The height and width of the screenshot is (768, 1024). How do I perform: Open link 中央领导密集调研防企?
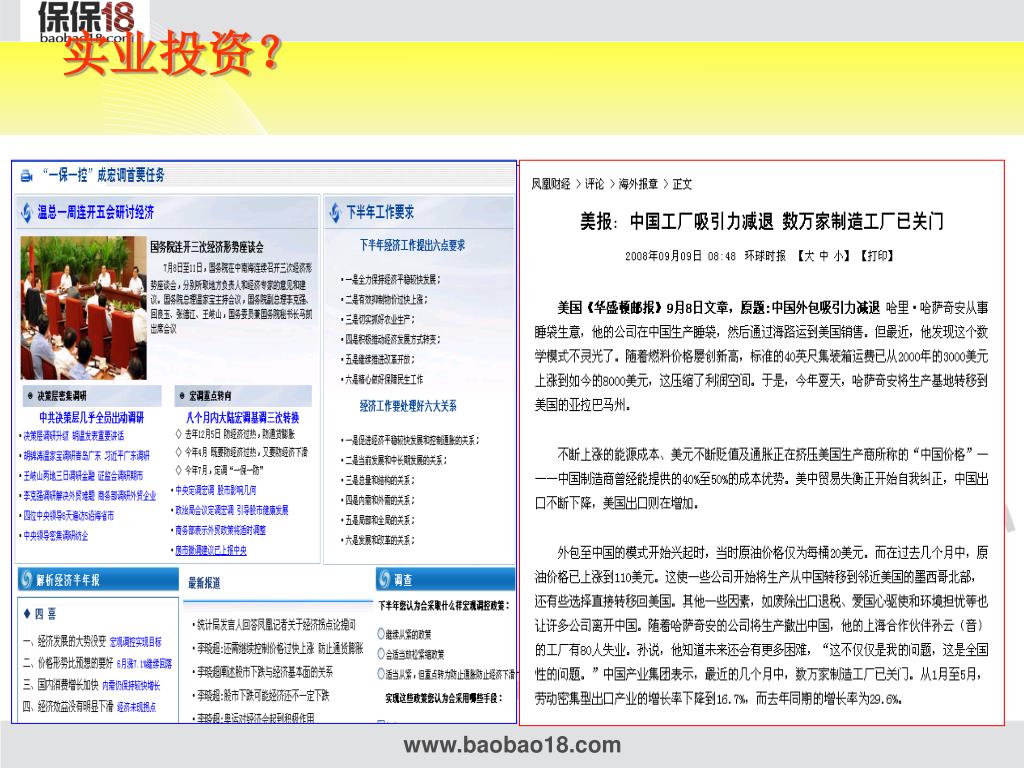click(56, 536)
